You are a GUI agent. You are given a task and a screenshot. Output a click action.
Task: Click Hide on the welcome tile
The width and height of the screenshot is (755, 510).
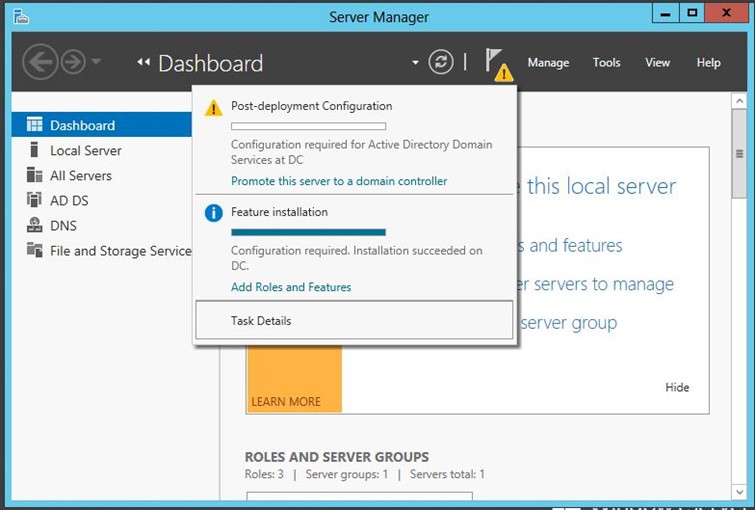click(677, 387)
